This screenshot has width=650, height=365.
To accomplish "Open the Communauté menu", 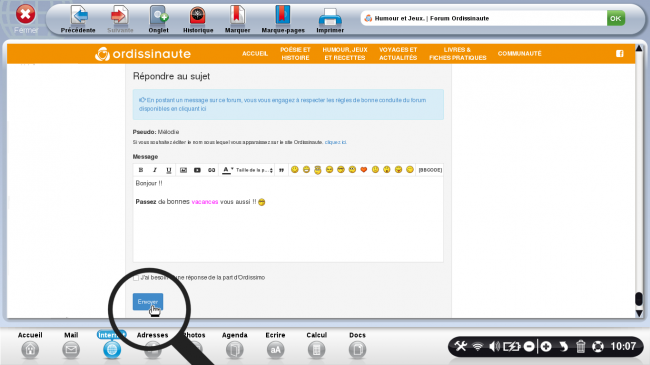I will click(x=519, y=54).
